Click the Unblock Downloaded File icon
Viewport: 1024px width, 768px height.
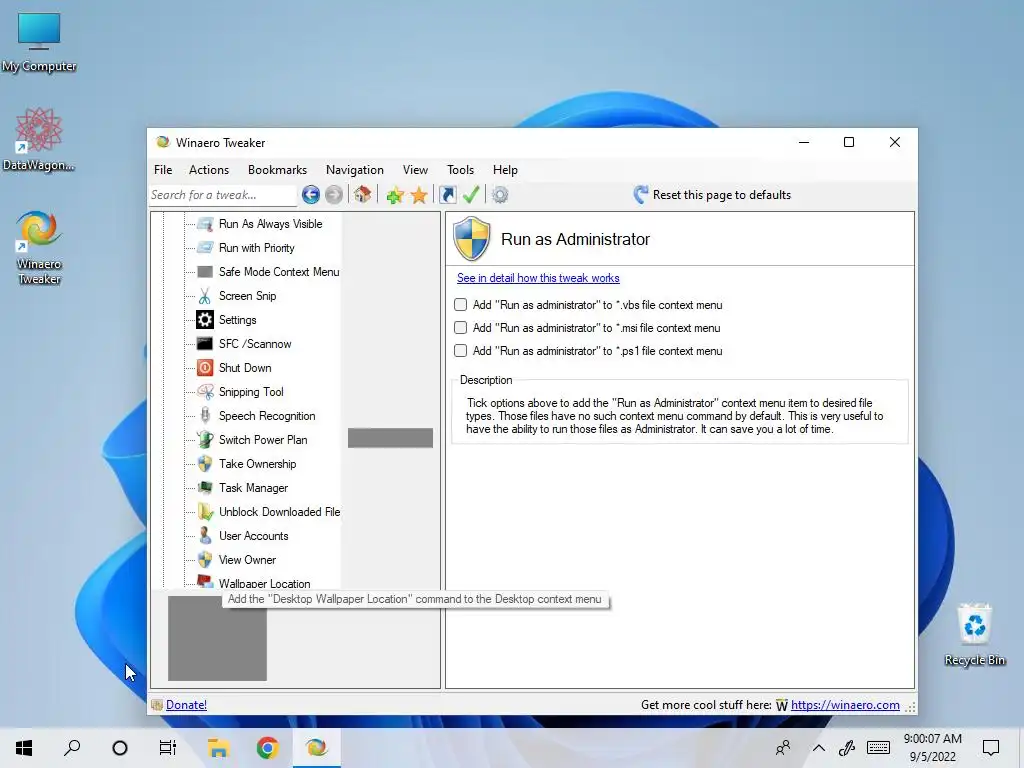[x=205, y=511]
